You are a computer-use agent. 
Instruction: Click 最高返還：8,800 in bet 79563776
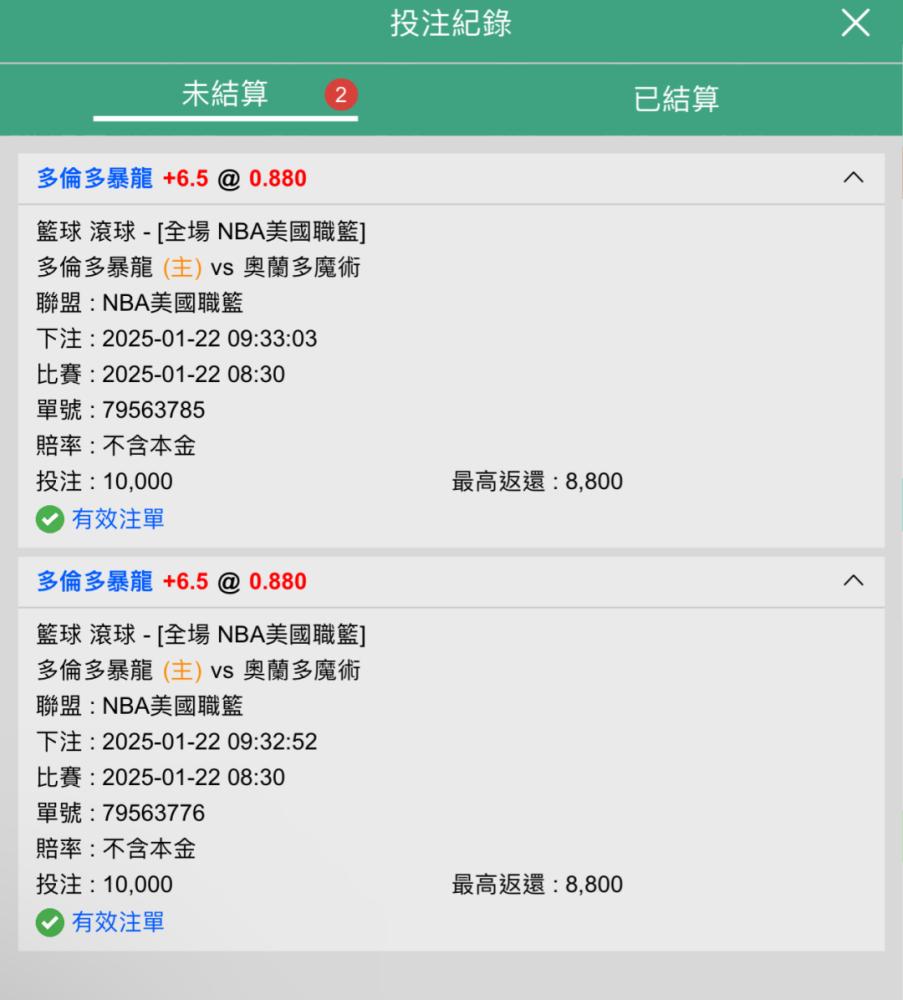pyautogui.click(x=538, y=884)
